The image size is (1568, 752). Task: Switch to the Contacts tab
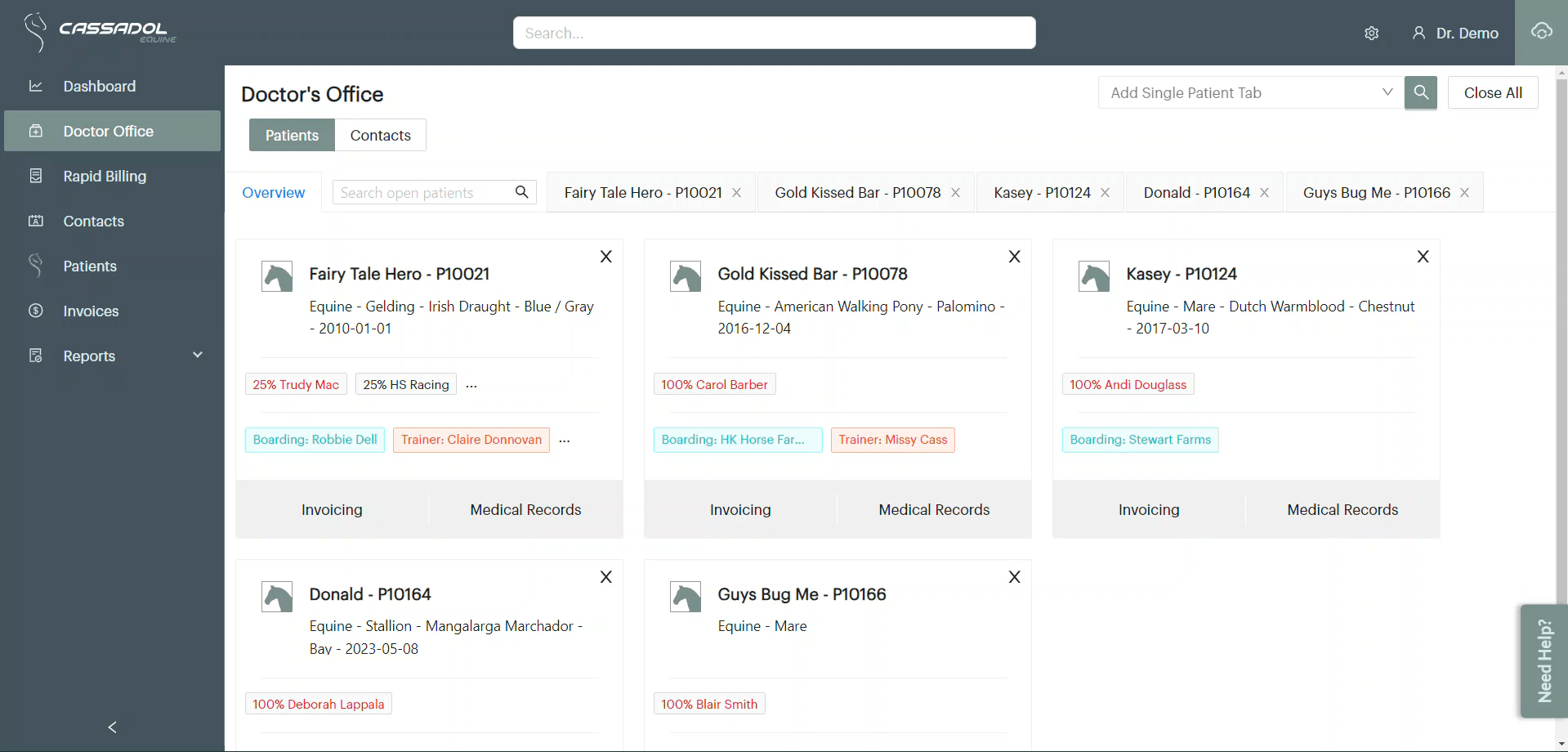[380, 136]
